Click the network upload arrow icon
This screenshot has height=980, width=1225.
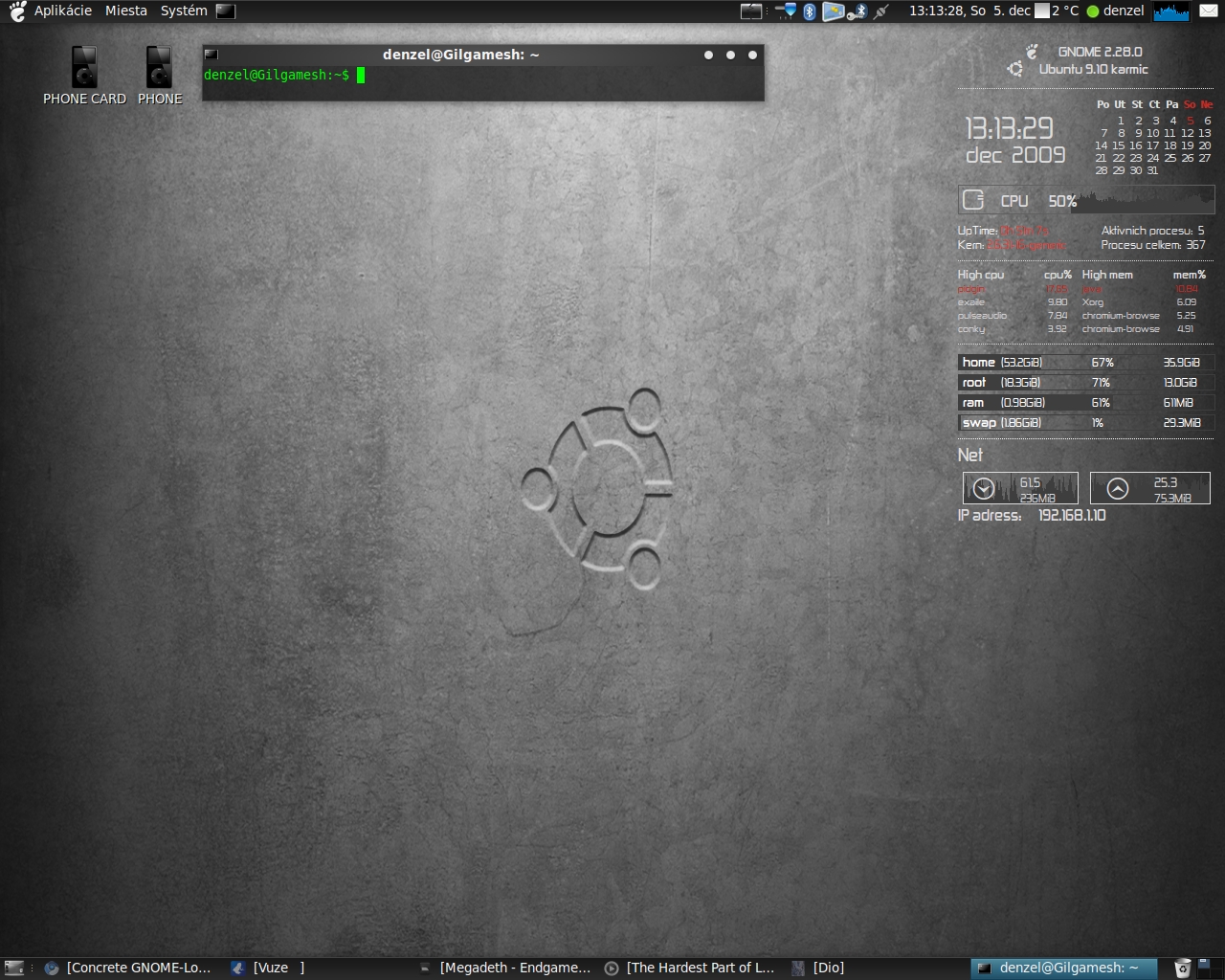point(1117,489)
